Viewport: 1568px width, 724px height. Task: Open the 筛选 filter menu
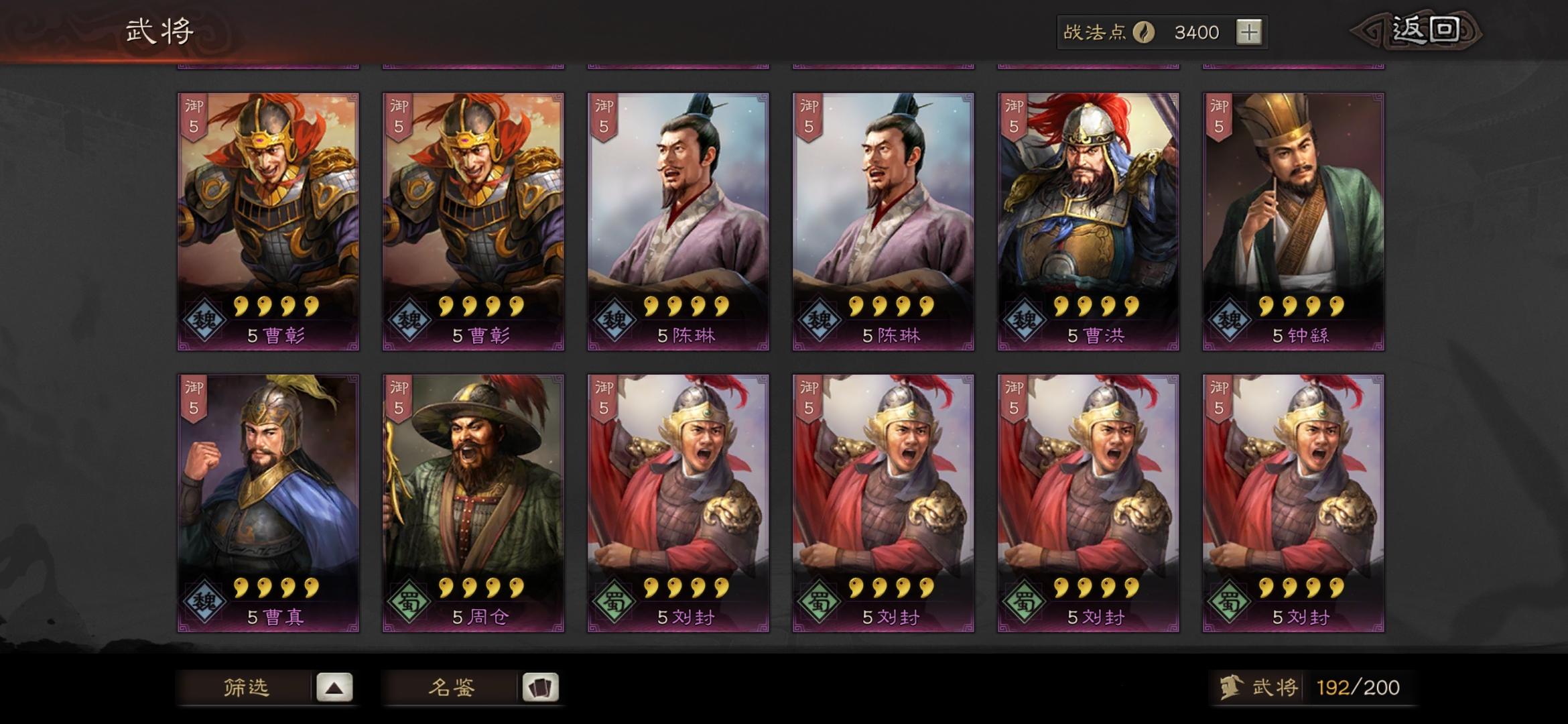pos(247,687)
